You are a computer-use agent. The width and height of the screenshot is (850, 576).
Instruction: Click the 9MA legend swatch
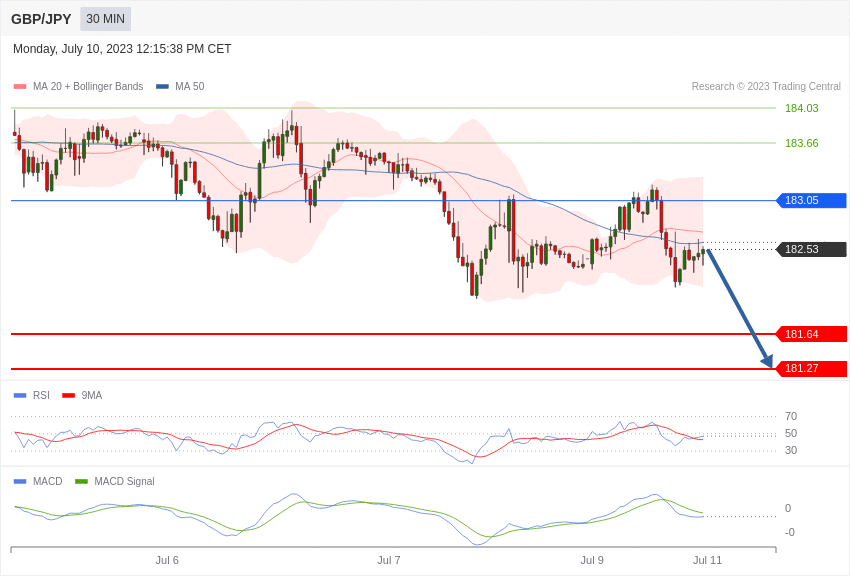pos(69,396)
